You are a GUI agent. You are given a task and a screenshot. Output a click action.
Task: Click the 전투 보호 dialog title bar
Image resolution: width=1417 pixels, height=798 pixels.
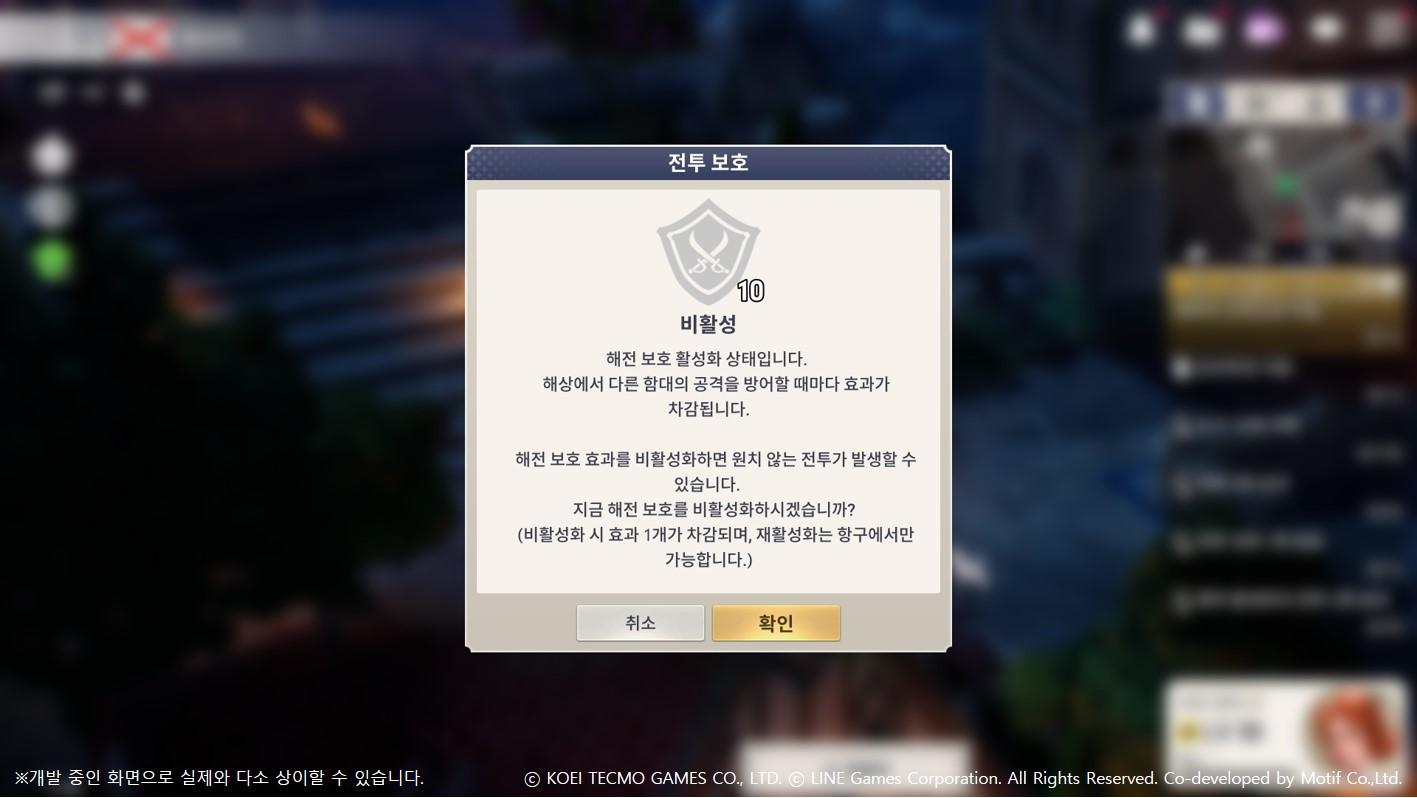pyautogui.click(x=708, y=163)
